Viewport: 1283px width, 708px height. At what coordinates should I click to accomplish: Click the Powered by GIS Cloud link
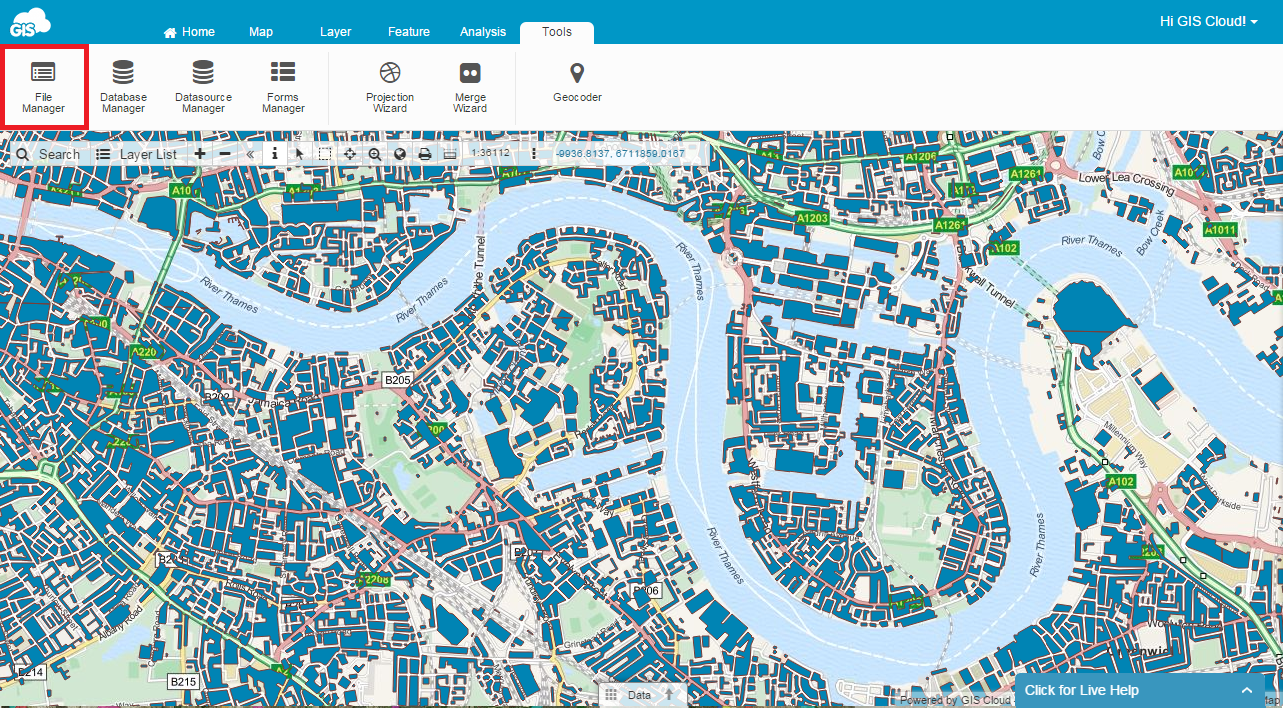[x=955, y=700]
